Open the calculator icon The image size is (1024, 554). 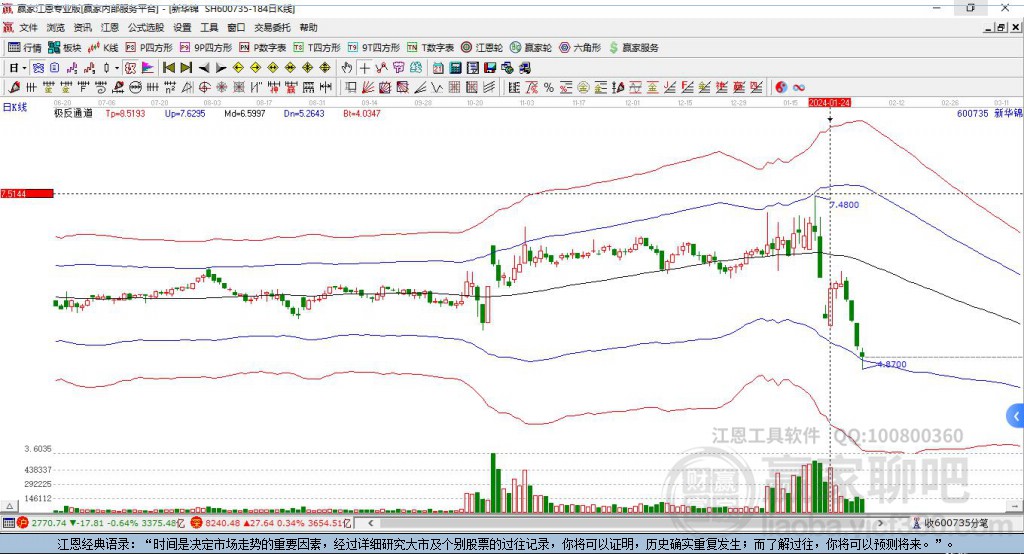coord(456,68)
